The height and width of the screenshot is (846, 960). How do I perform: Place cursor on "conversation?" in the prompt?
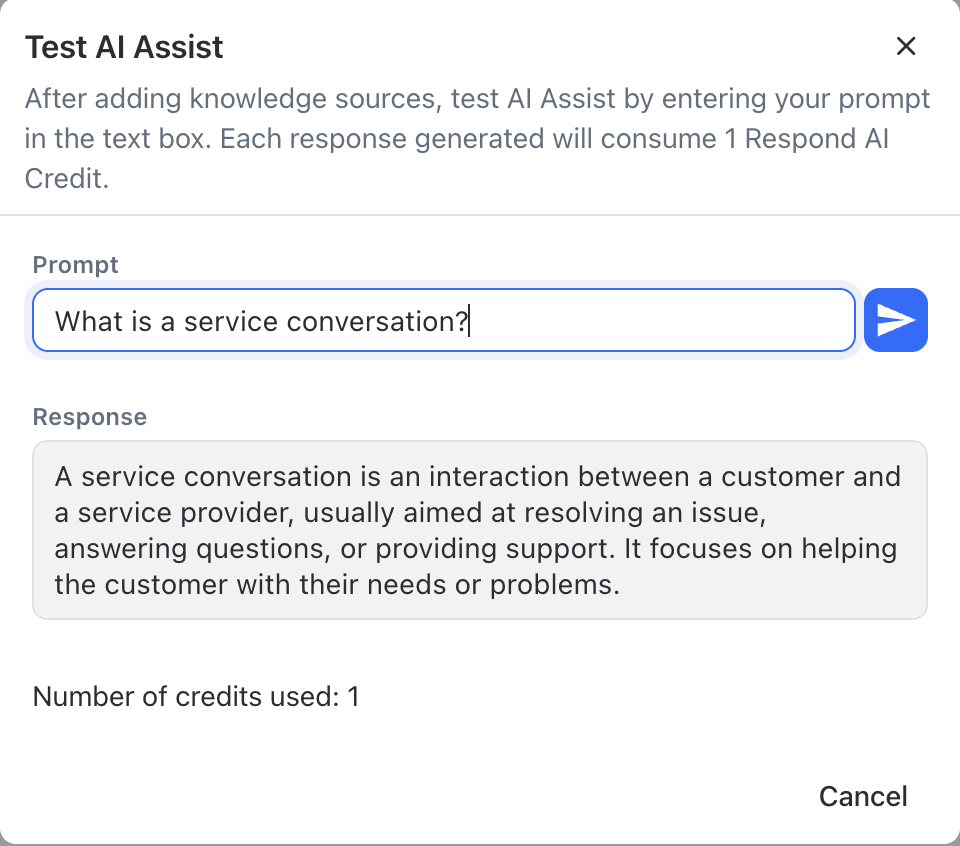pyautogui.click(x=377, y=321)
